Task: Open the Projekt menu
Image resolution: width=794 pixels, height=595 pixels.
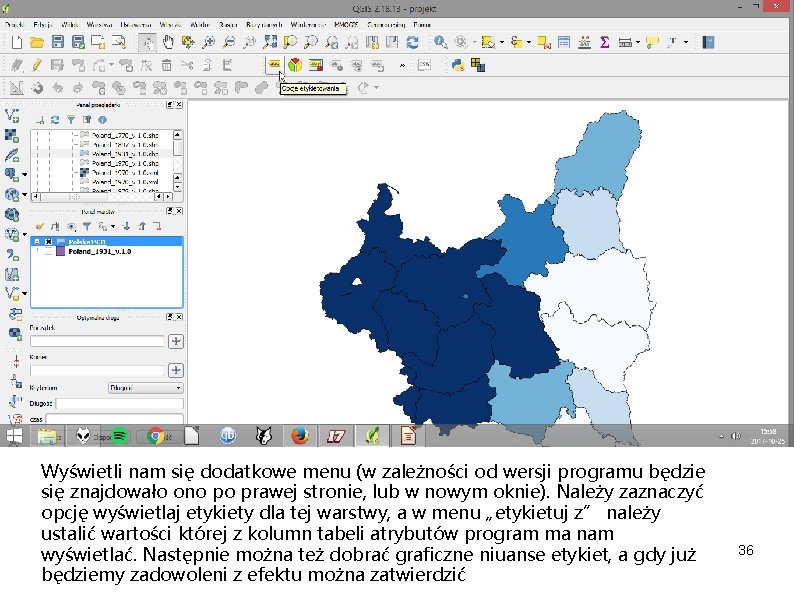Action: click(15, 24)
